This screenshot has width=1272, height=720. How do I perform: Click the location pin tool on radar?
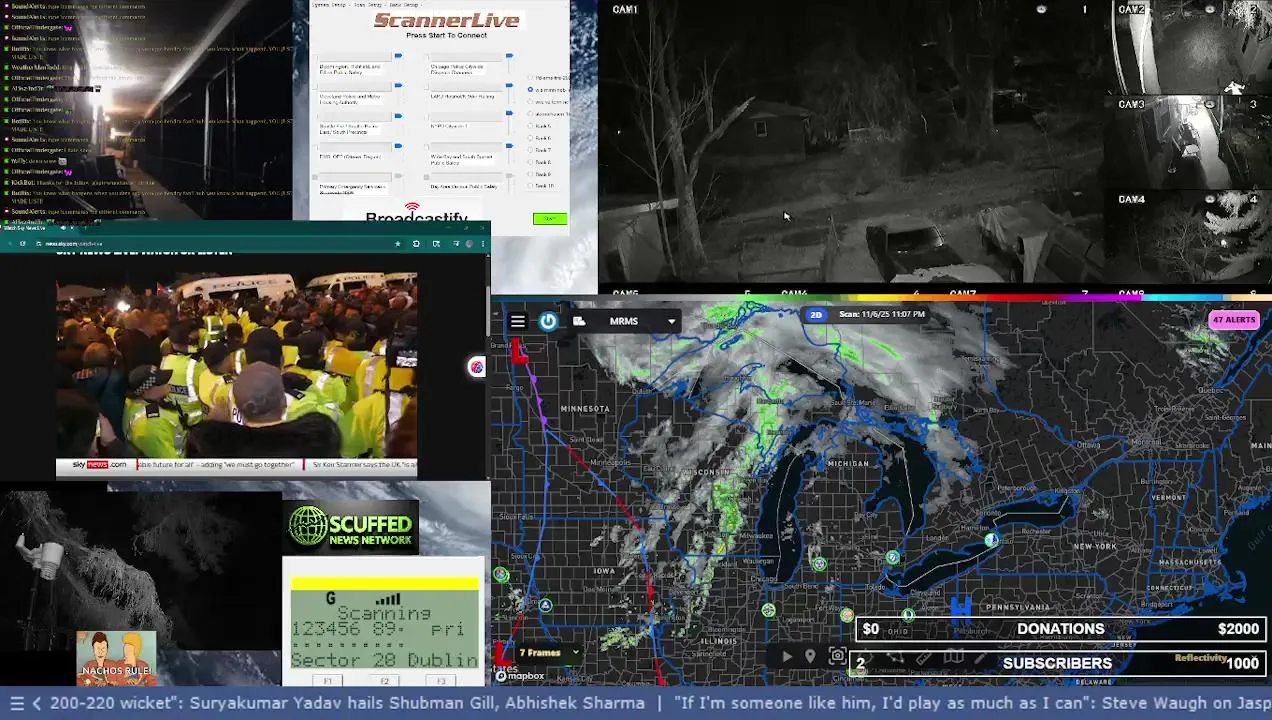click(x=810, y=656)
